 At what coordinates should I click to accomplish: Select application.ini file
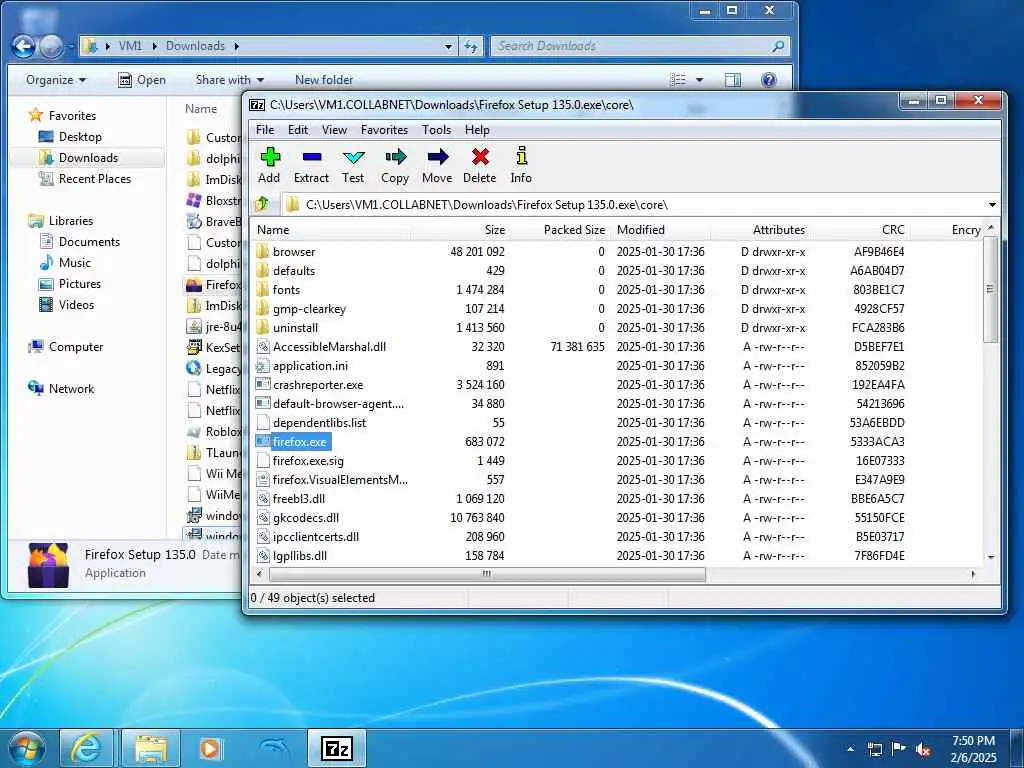point(310,366)
